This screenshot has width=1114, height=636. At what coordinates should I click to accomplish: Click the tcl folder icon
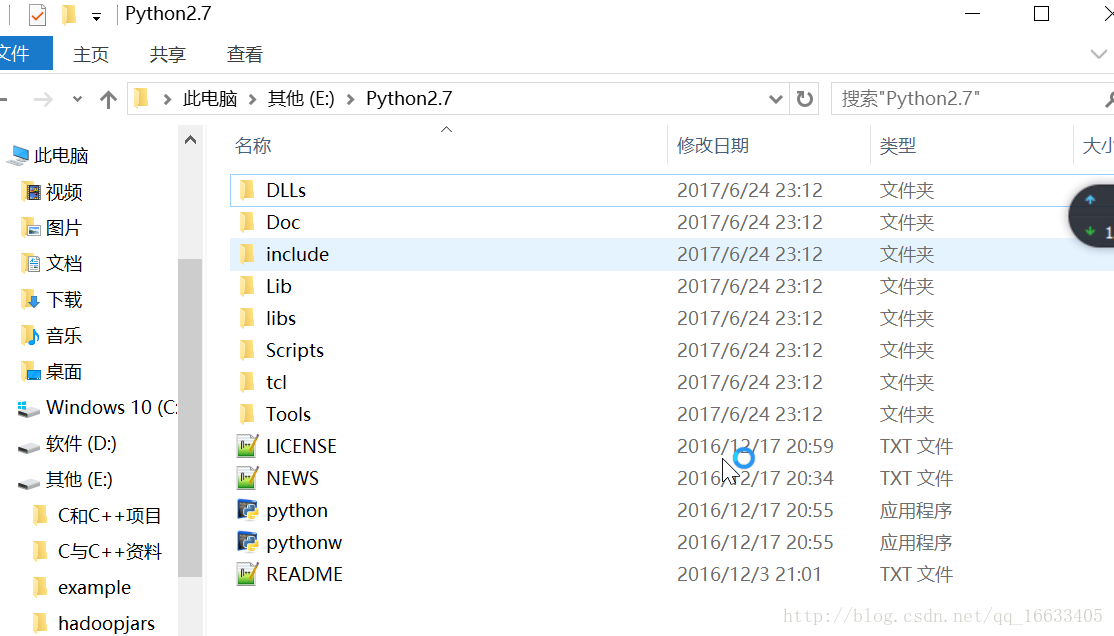[247, 382]
